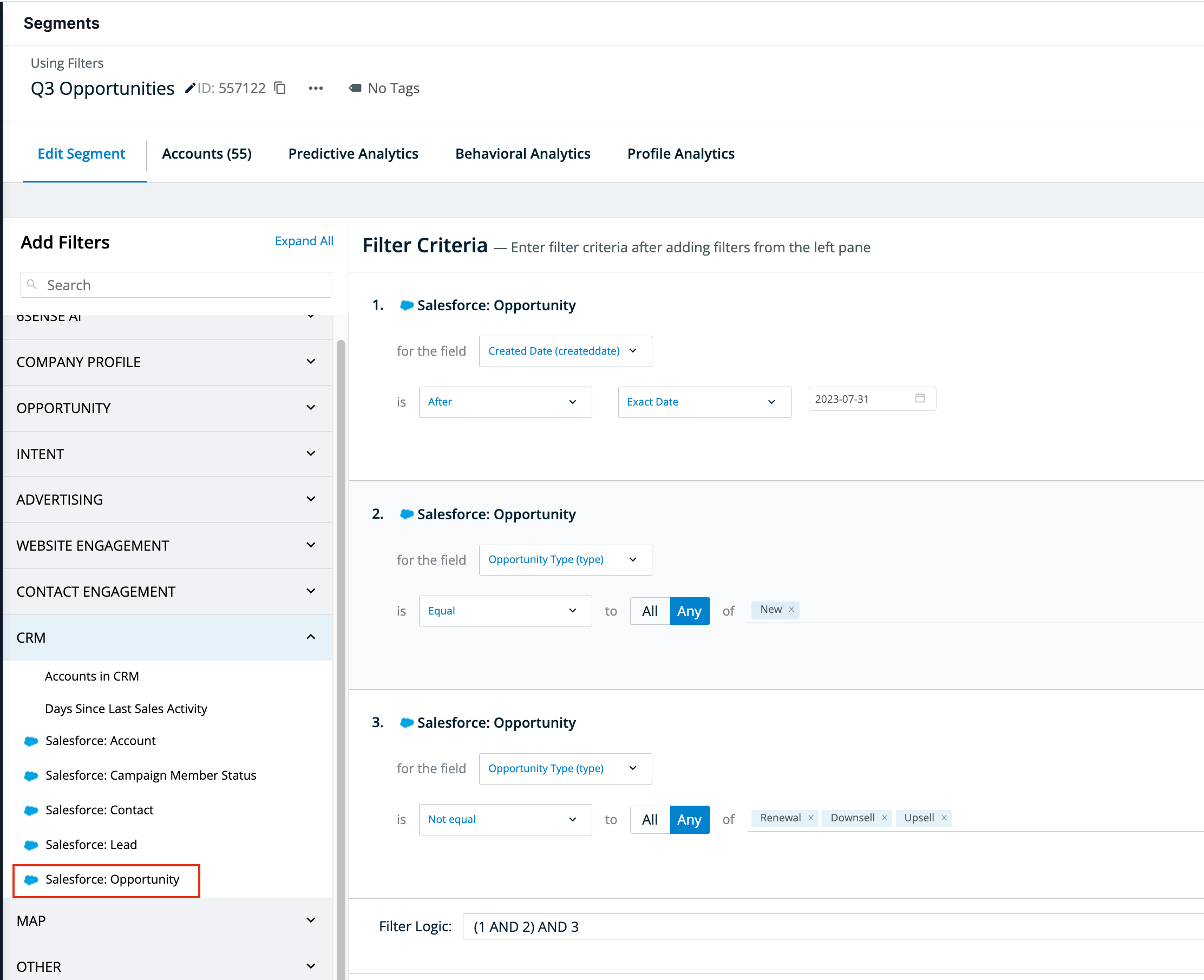Select Any toggle in filter 3
Viewport: 1204px width, 980px height.
tap(689, 819)
